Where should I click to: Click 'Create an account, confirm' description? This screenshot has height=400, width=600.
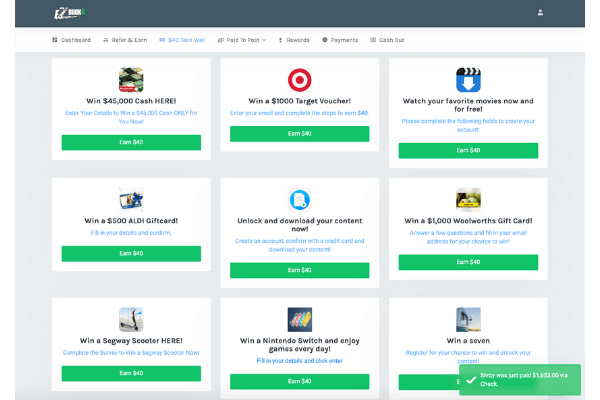coord(300,245)
